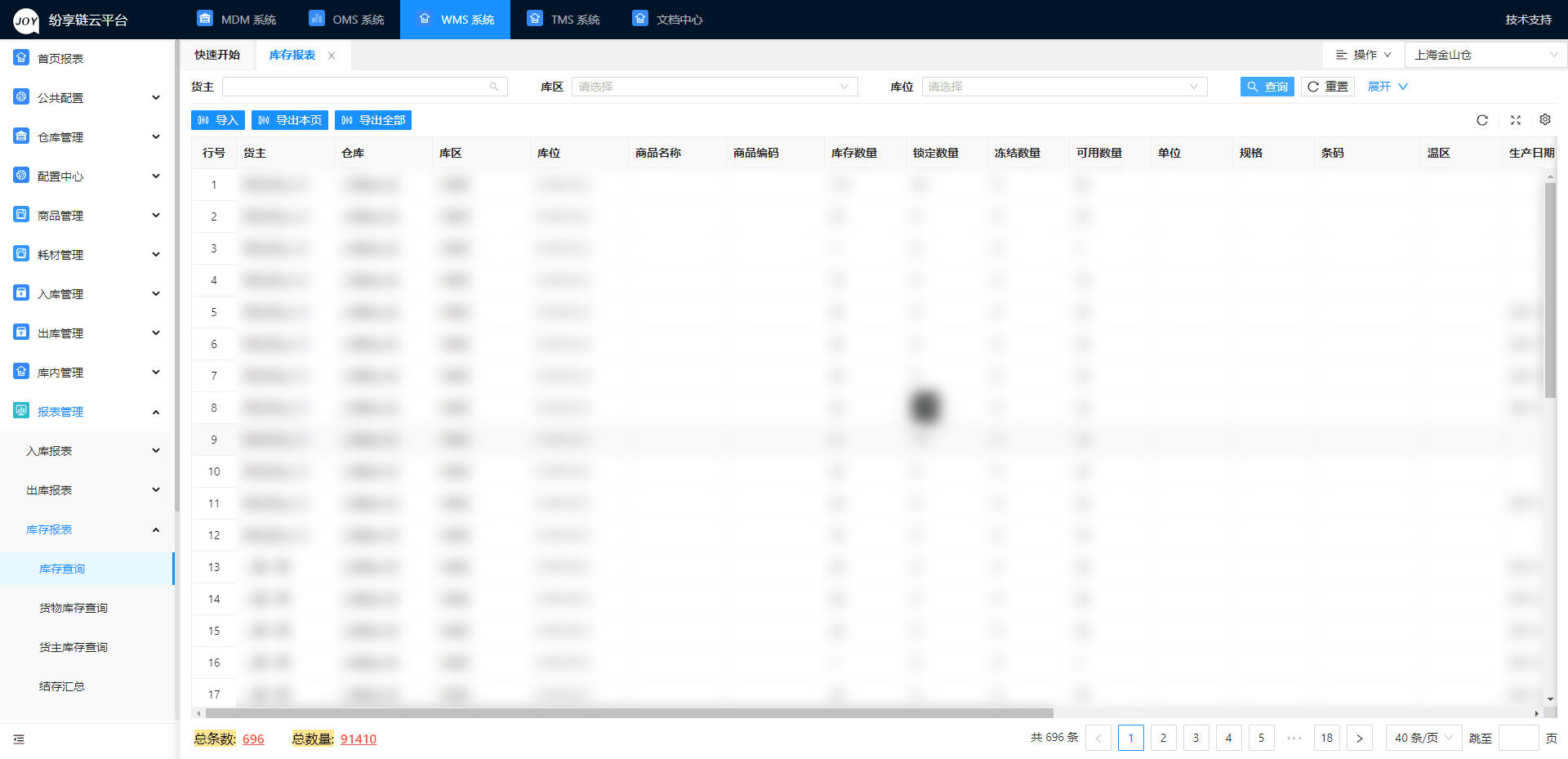Click the 入库管理 sidebar icon
This screenshot has width=1568, height=759.
point(21,293)
